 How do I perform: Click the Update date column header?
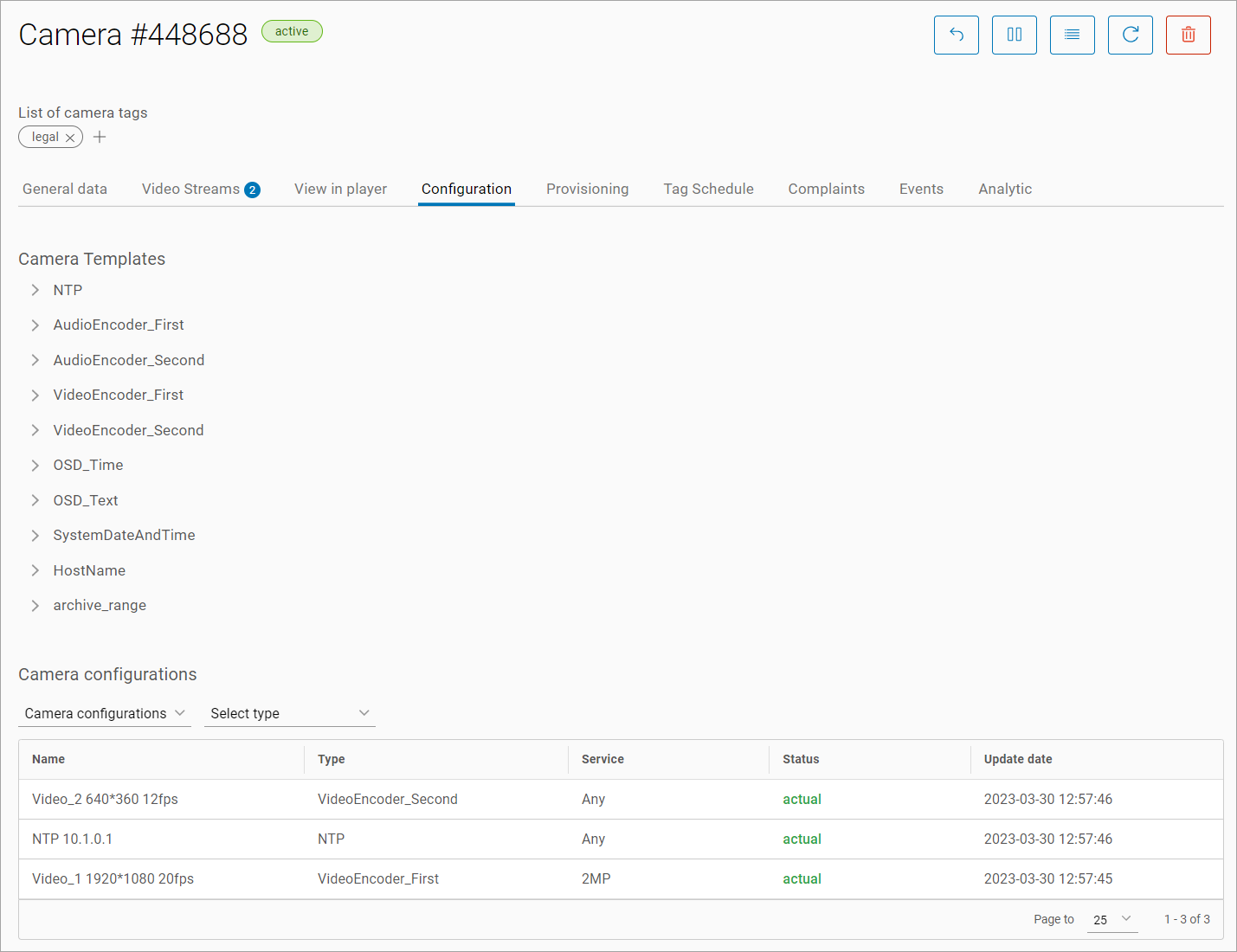pos(1017,759)
